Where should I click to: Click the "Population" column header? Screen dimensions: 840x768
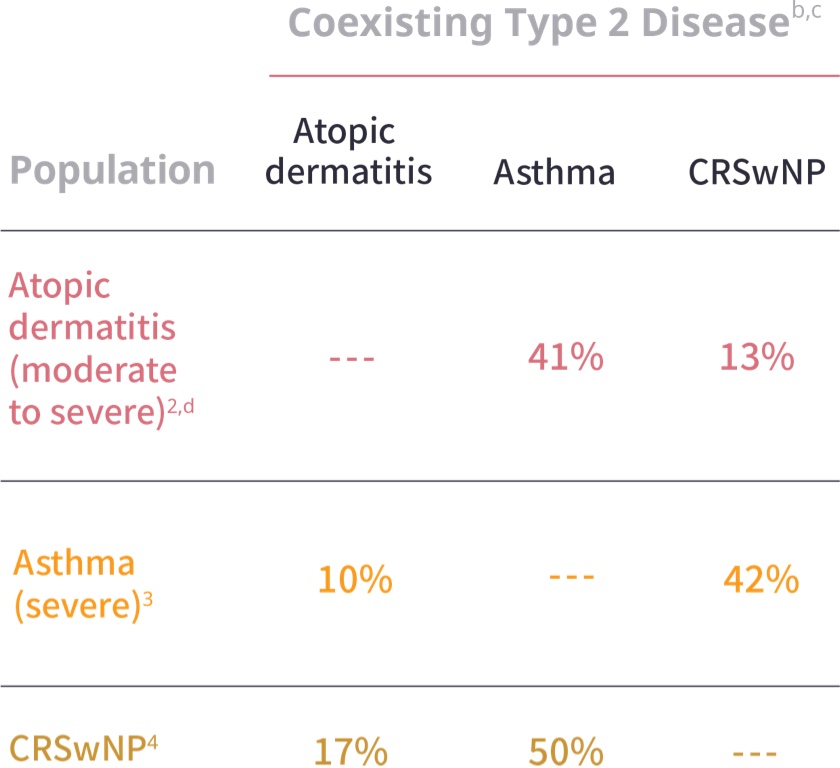pyautogui.click(x=112, y=171)
